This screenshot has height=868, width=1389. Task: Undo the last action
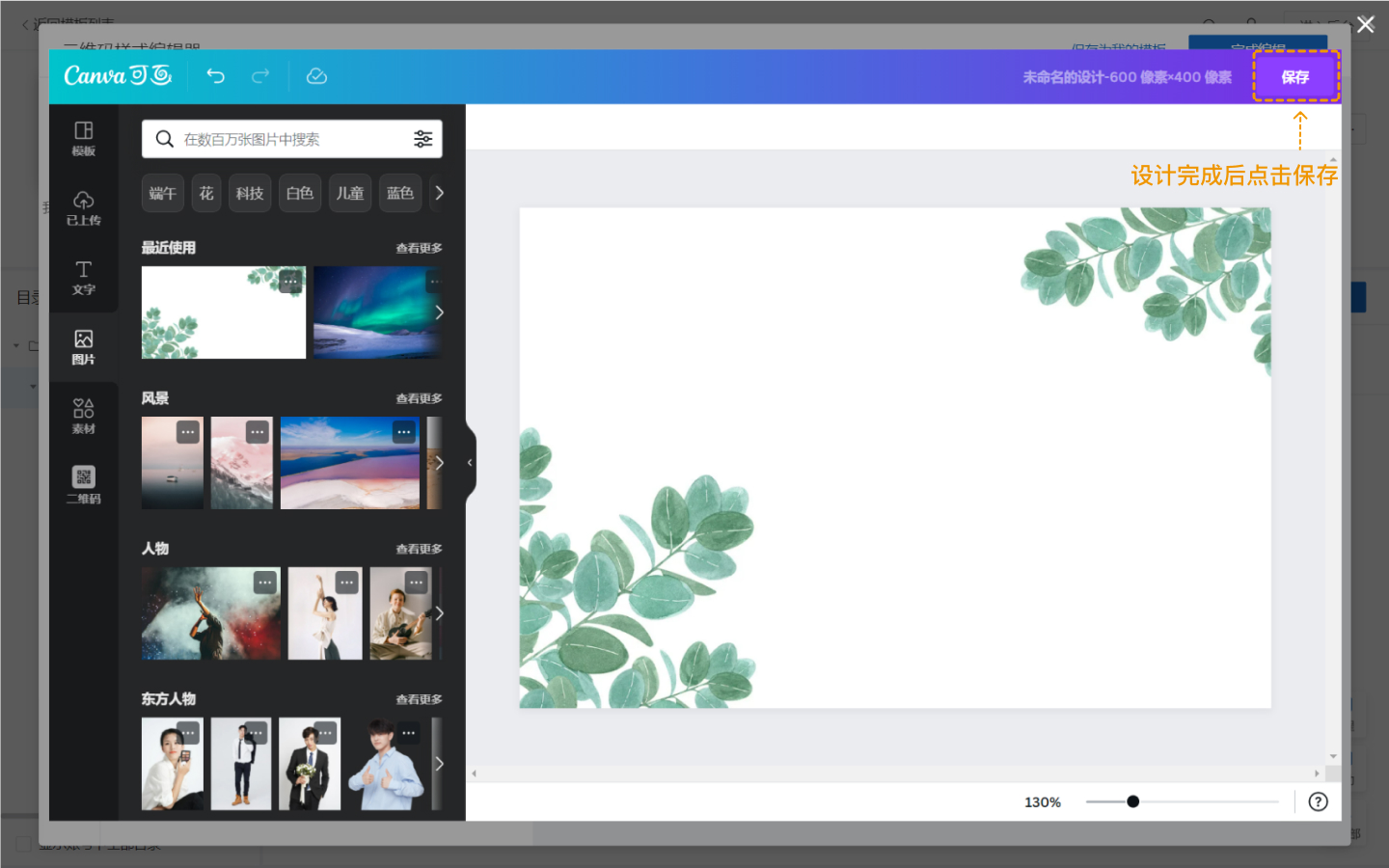pyautogui.click(x=215, y=76)
